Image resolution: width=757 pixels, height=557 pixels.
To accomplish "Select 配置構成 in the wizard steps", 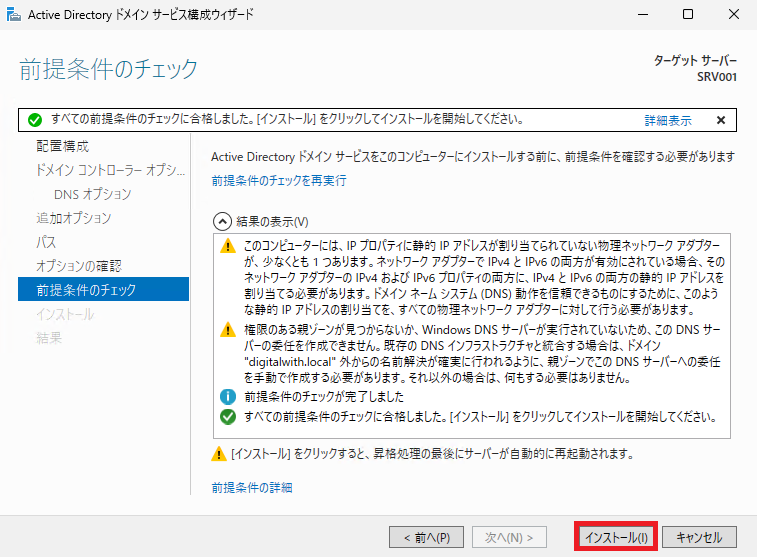I will click(x=63, y=146).
